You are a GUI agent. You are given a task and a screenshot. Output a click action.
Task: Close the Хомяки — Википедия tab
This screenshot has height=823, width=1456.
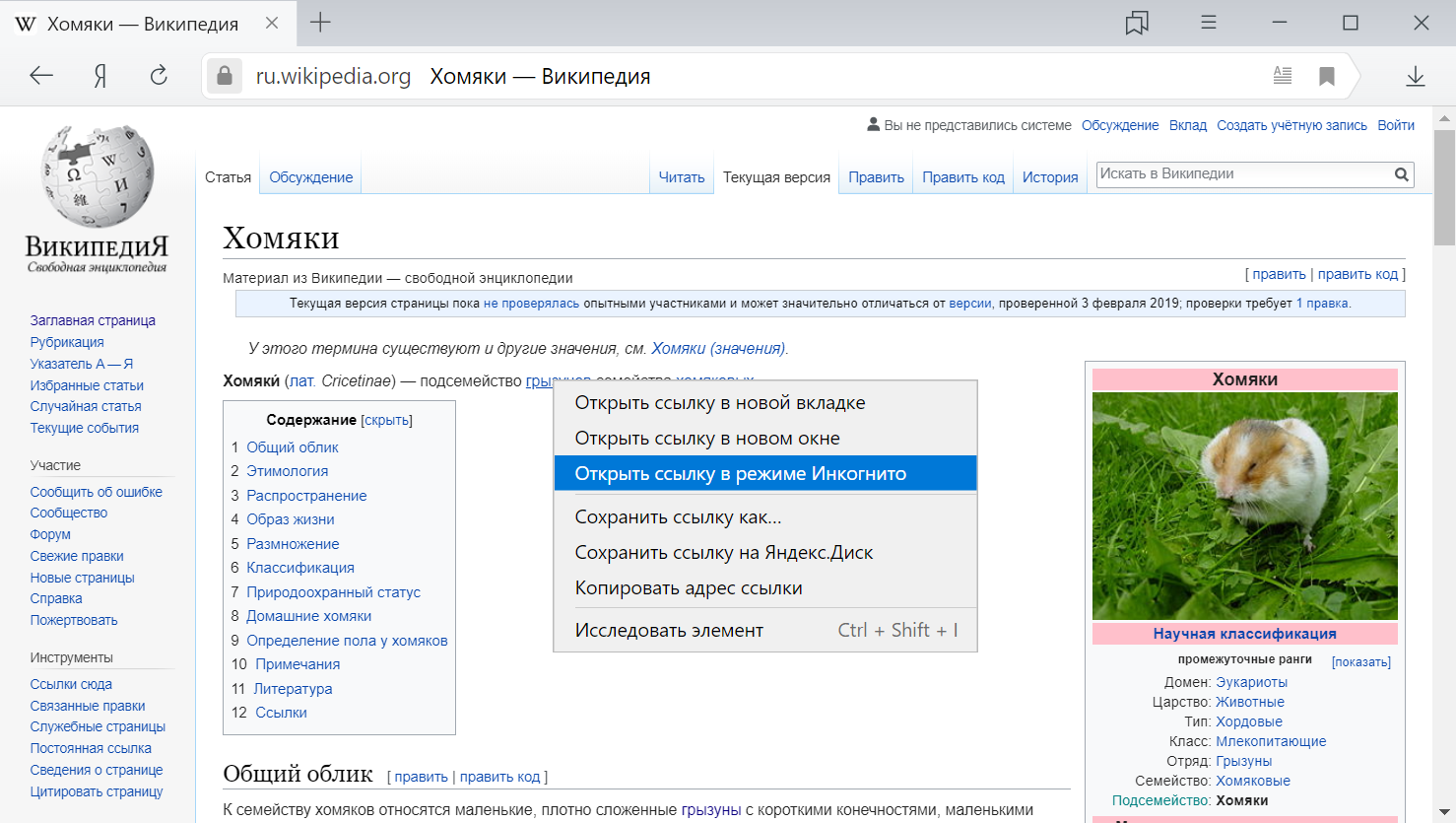point(272,23)
